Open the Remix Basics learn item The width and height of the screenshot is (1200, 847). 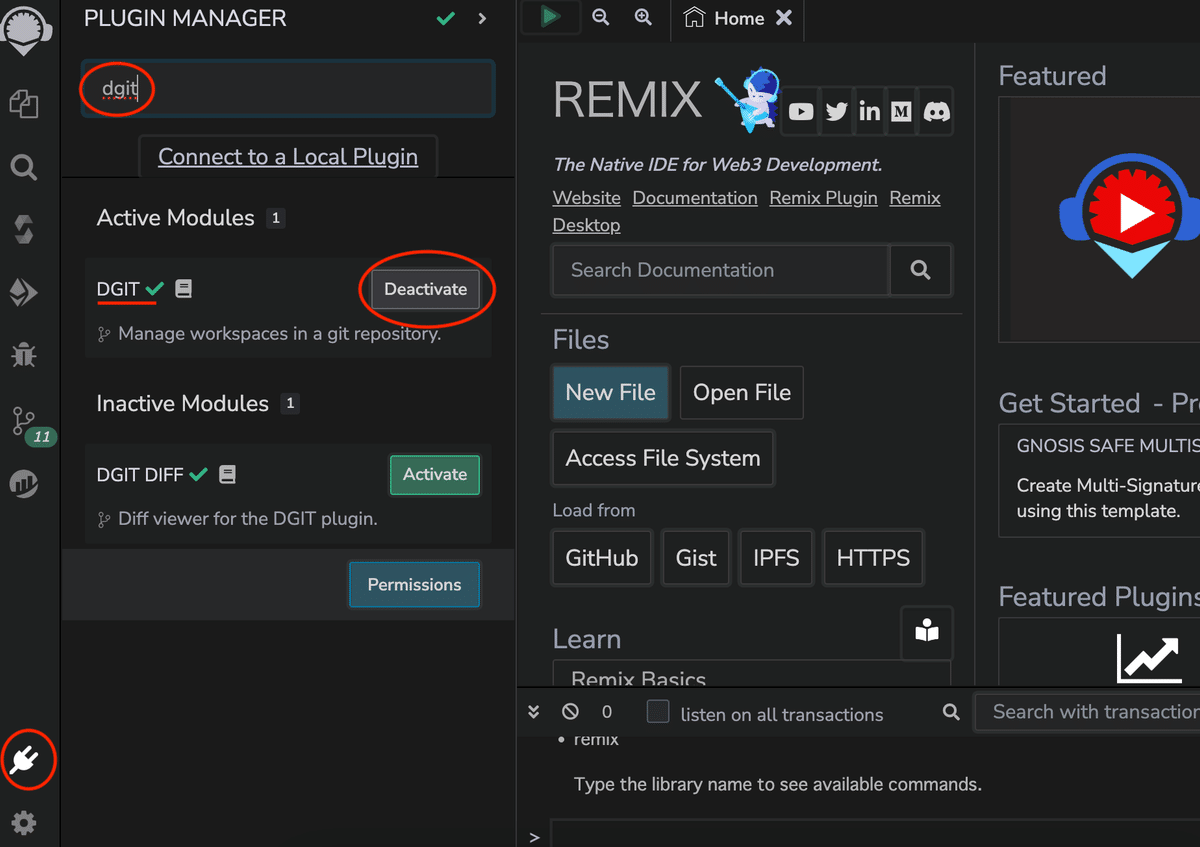(751, 674)
